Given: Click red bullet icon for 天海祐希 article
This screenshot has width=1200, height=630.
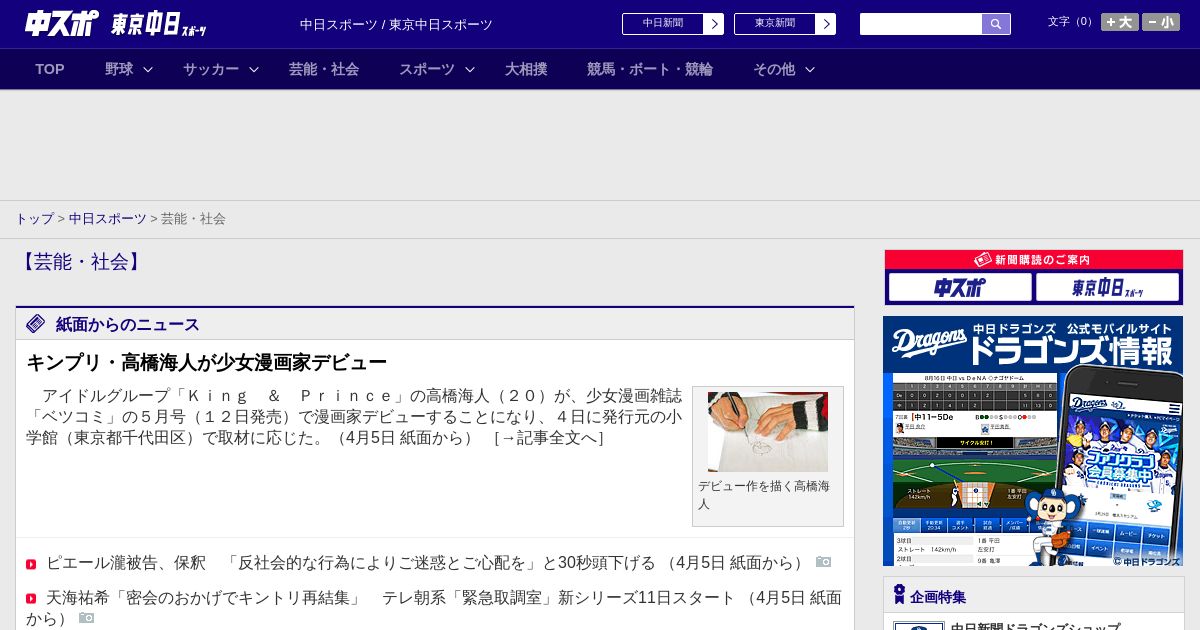Looking at the screenshot, I should point(32,599).
